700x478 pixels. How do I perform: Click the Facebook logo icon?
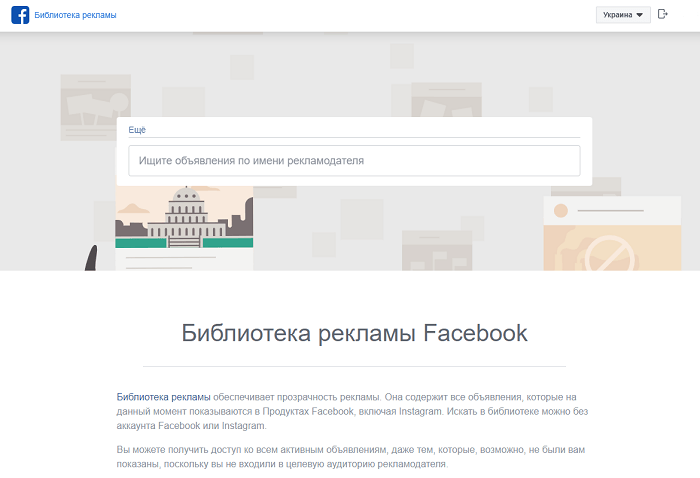[19, 15]
